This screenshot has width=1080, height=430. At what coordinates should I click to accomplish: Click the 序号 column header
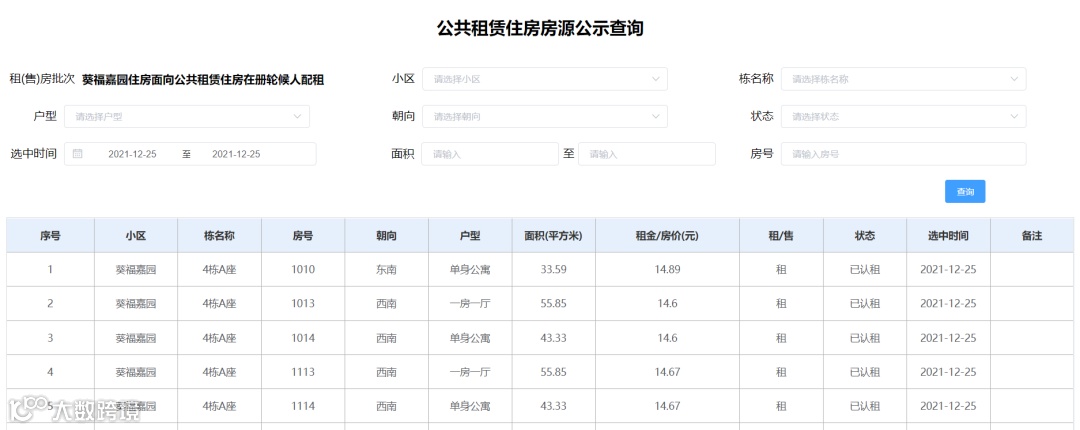pyautogui.click(x=50, y=236)
